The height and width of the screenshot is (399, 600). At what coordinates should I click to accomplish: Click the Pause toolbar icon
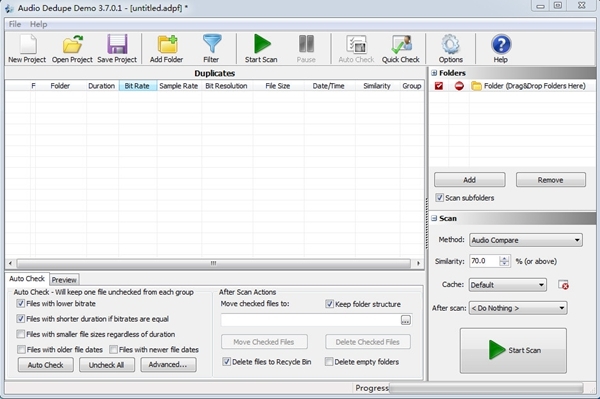[306, 49]
